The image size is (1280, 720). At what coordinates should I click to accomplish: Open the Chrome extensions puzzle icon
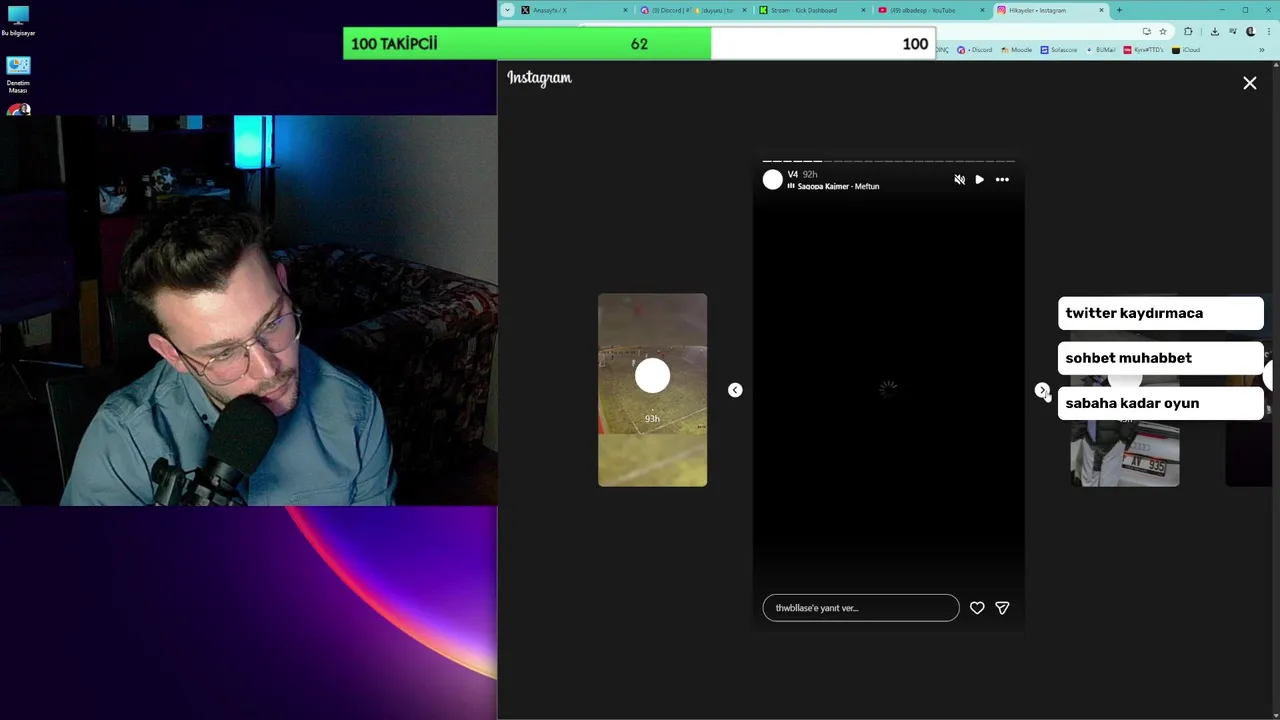[x=1188, y=32]
